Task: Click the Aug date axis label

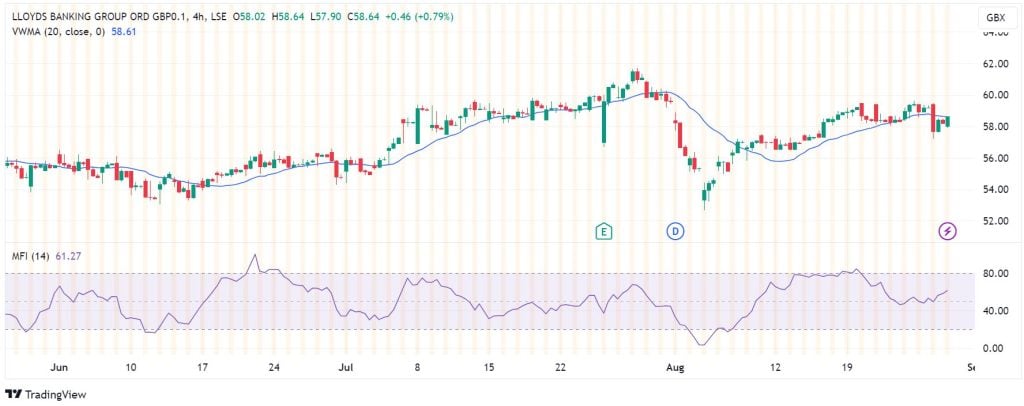Action: [677, 367]
